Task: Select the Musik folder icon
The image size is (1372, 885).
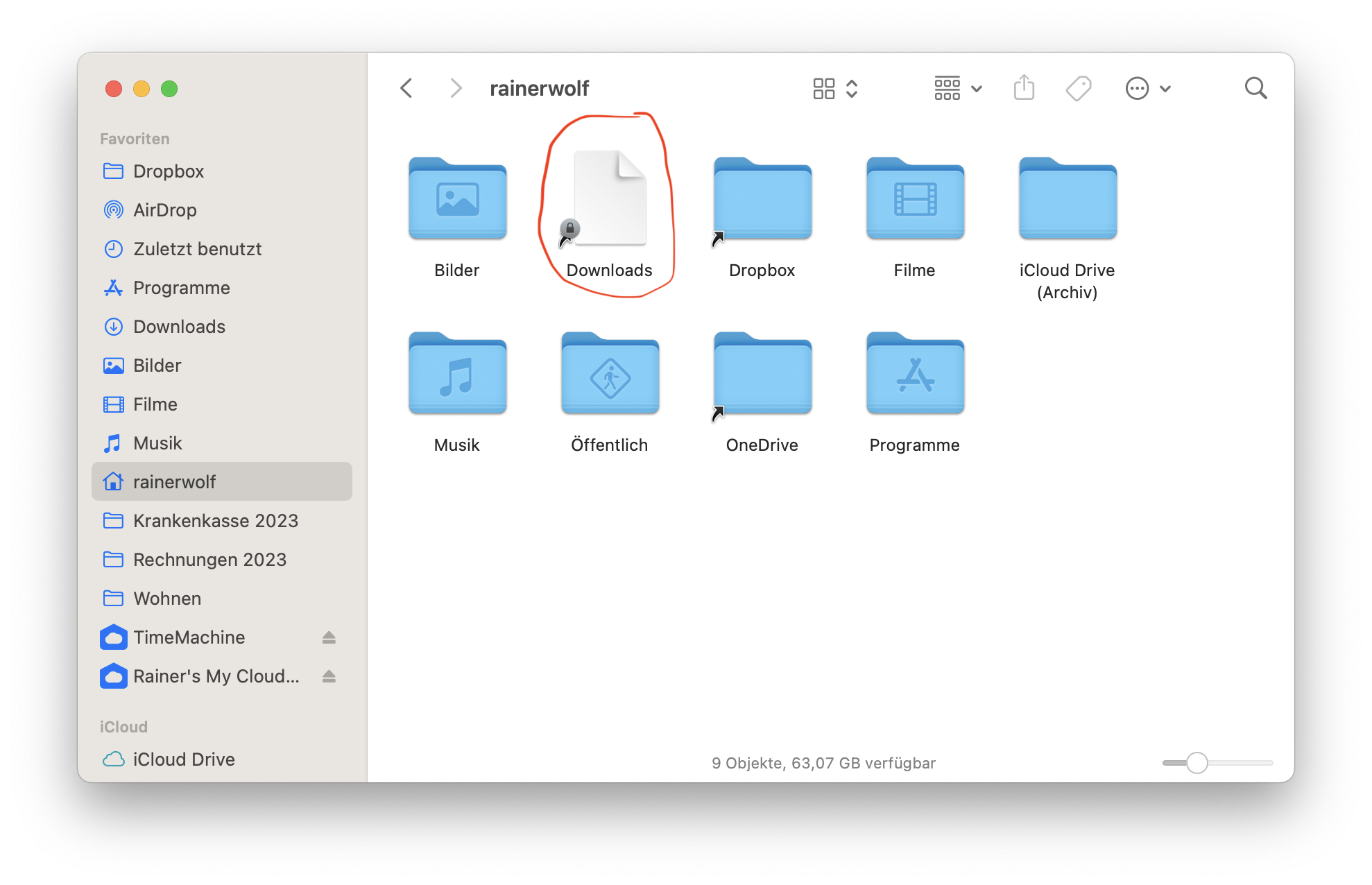Action: click(457, 375)
